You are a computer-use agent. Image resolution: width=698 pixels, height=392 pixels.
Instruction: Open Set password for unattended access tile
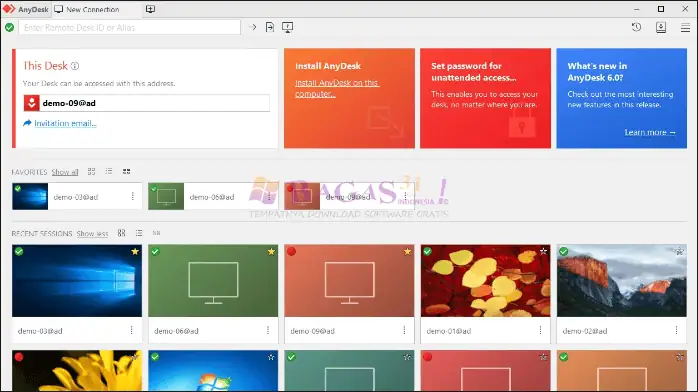(x=485, y=98)
